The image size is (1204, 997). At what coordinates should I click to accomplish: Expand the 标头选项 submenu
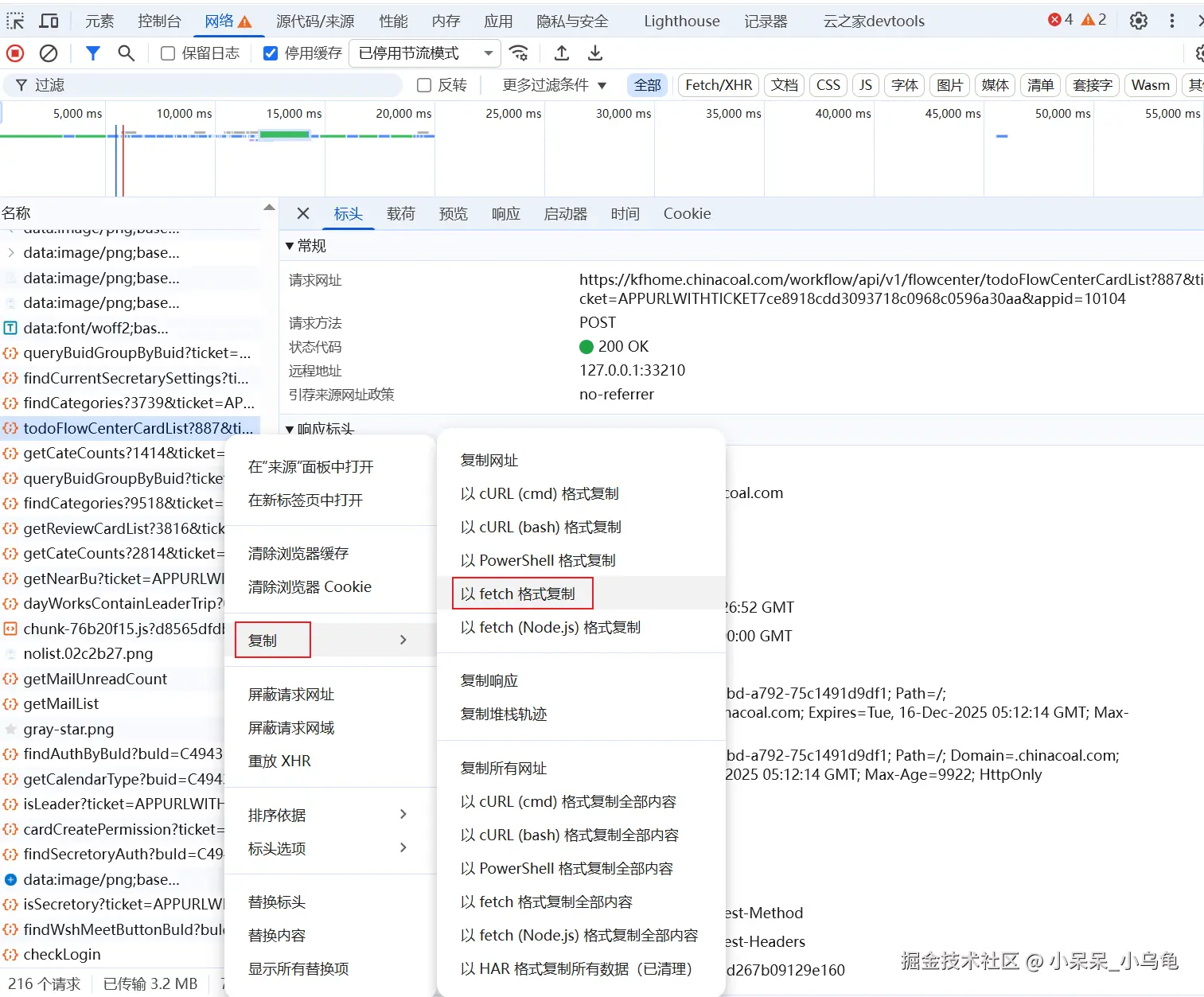coord(330,848)
